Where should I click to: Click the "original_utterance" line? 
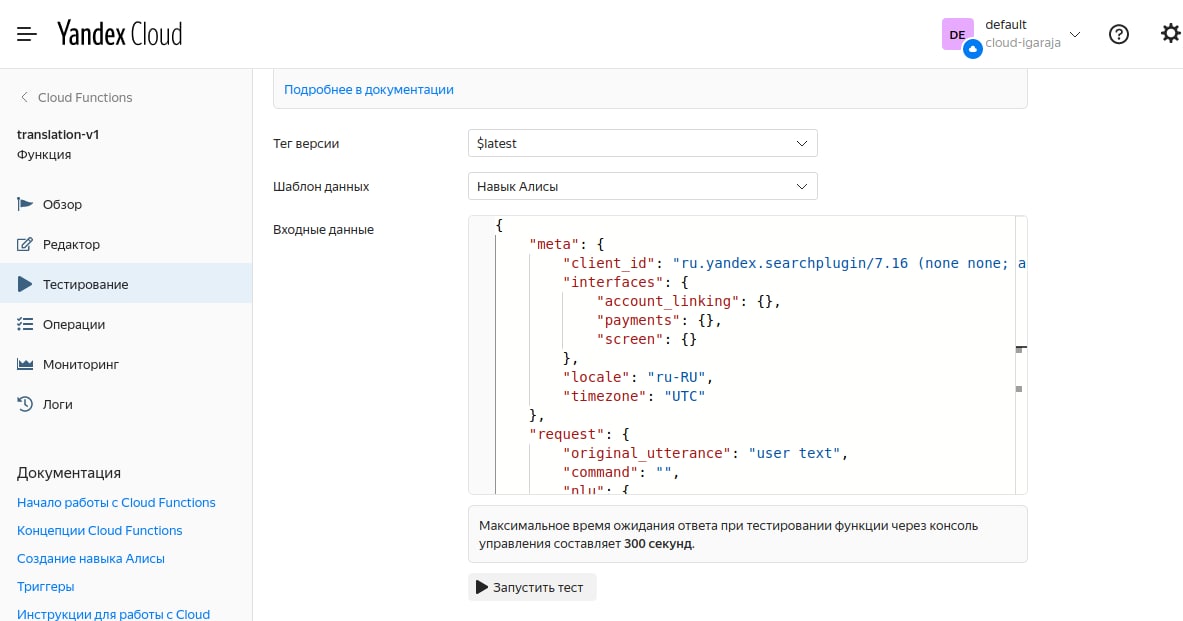point(705,453)
